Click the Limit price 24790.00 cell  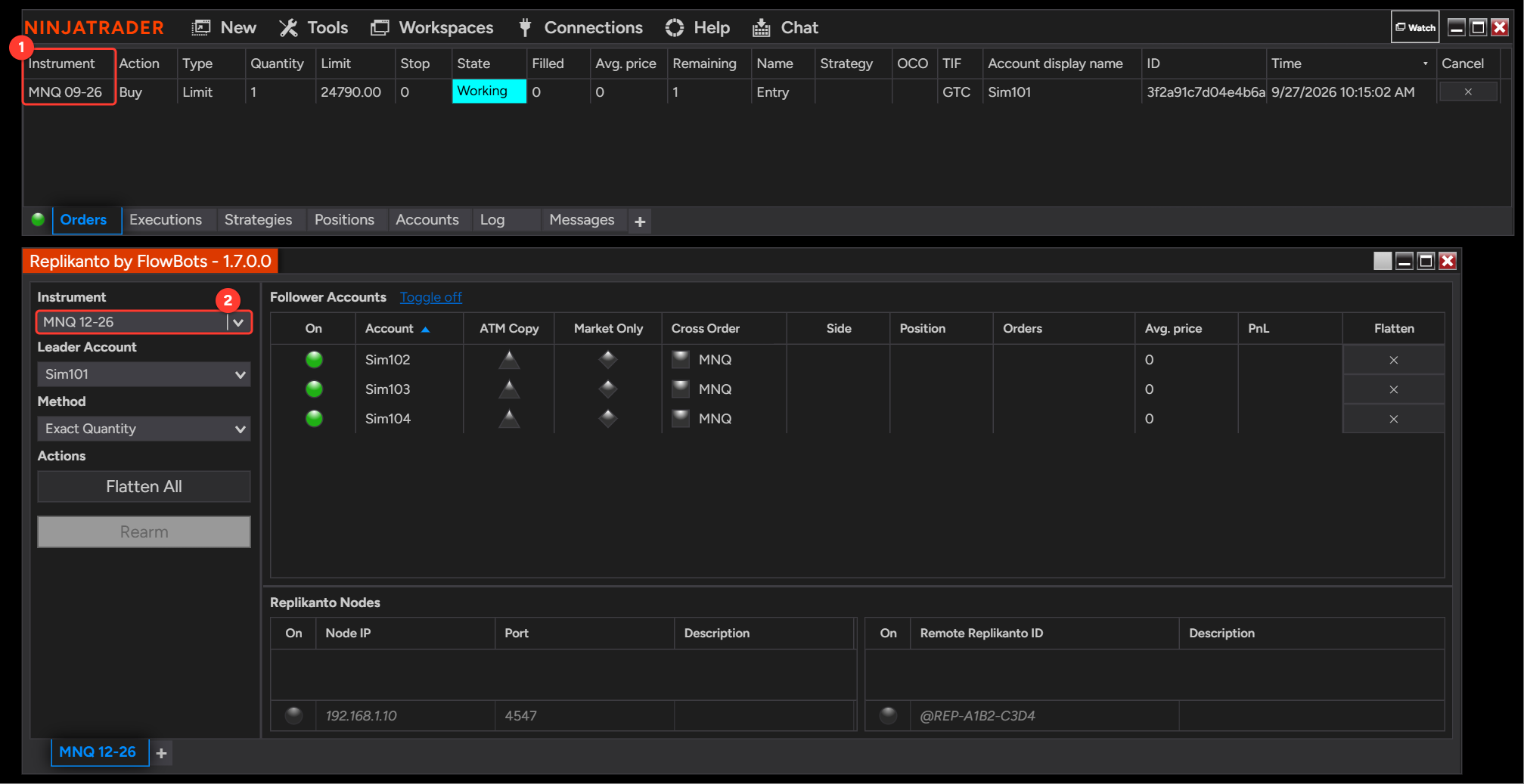tap(354, 92)
